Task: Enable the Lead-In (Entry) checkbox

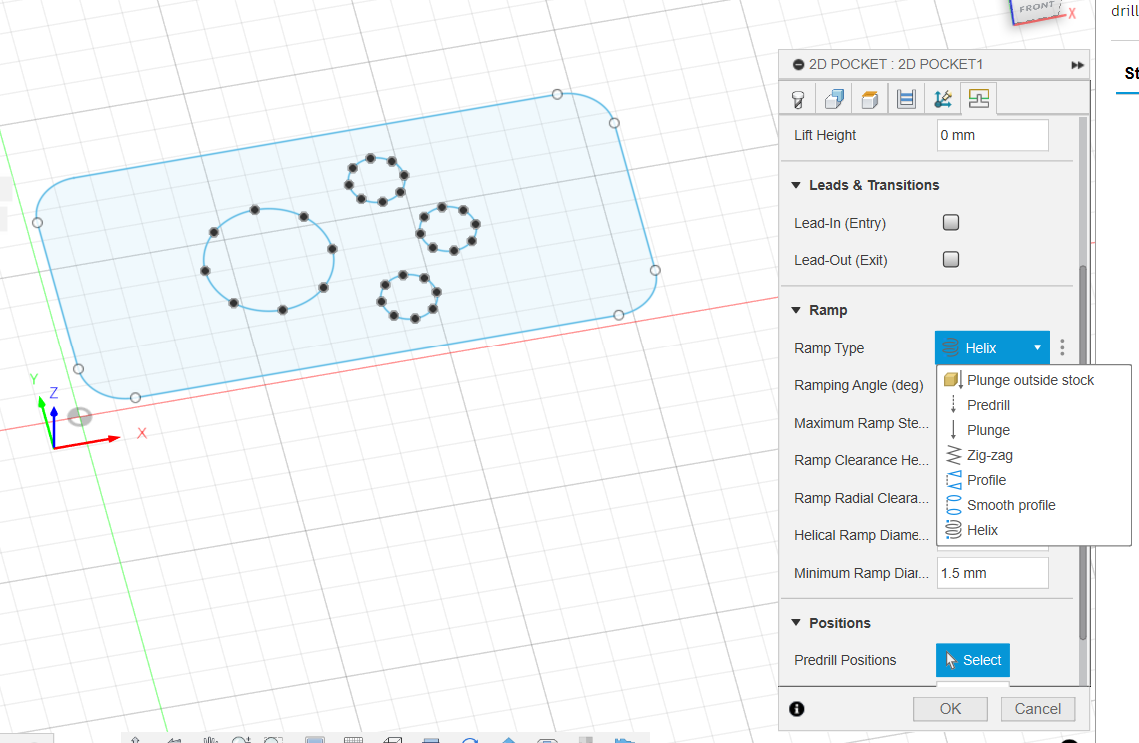Action: [950, 222]
